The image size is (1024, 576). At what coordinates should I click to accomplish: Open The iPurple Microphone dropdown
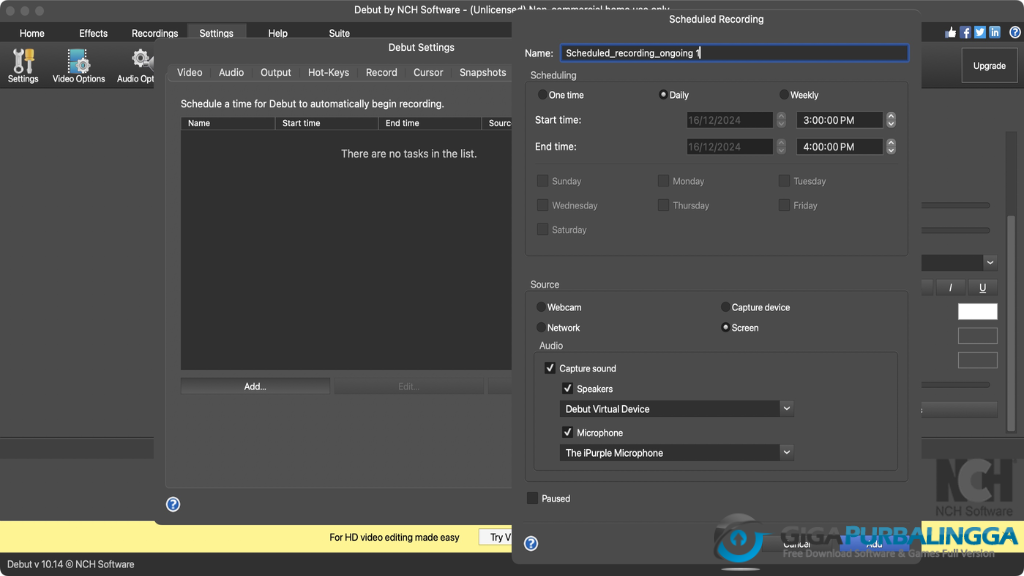[x=677, y=453]
